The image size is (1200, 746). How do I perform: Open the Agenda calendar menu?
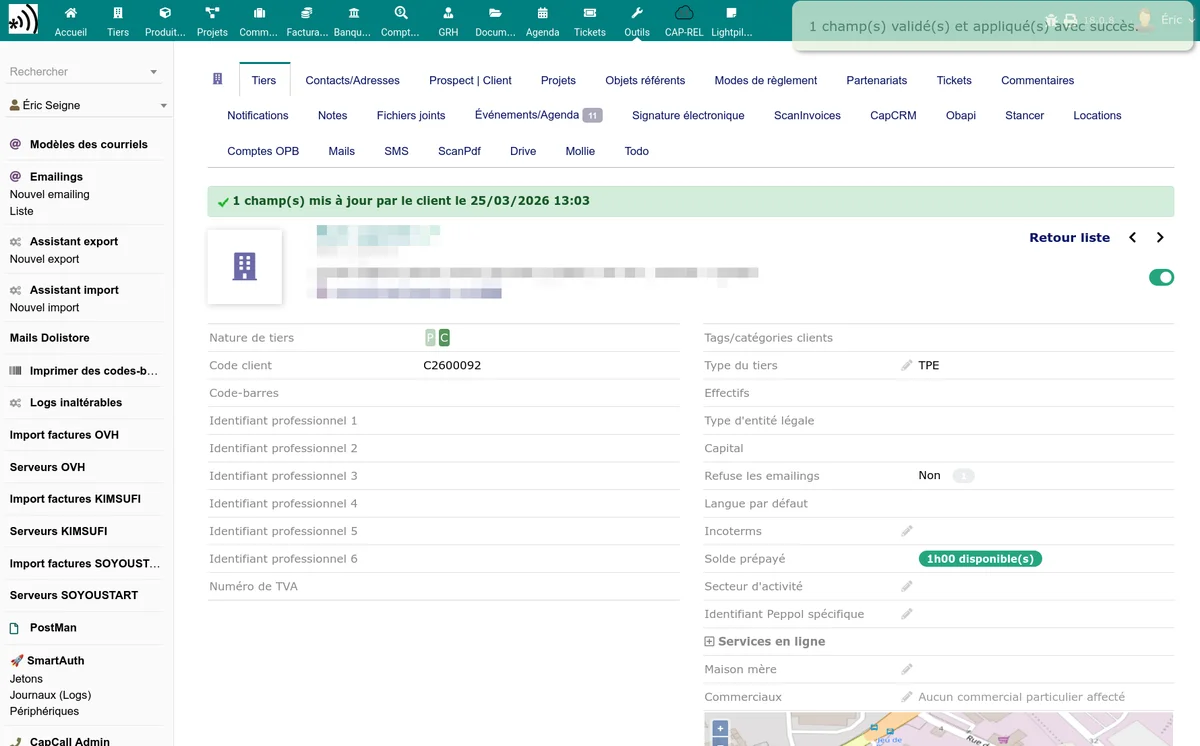pyautogui.click(x=543, y=21)
